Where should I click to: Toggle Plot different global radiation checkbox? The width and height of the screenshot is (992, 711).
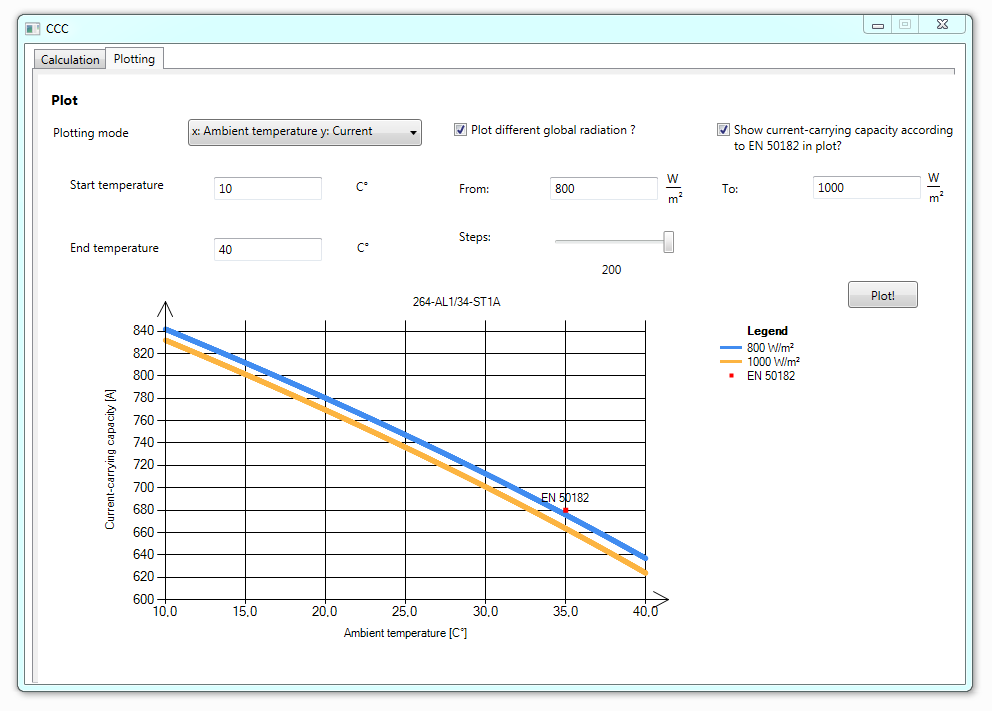pos(461,130)
